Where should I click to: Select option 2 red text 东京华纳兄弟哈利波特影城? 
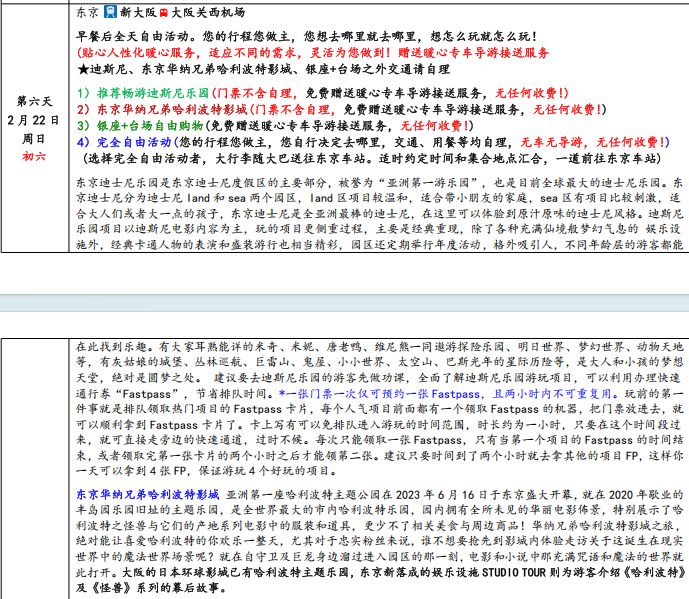click(170, 108)
